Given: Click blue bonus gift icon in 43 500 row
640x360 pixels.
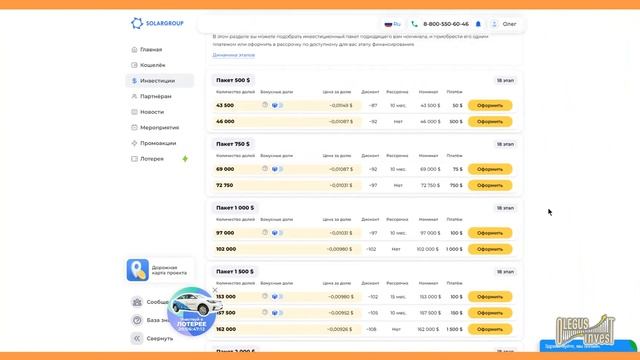Looking at the screenshot, I should point(275,105).
